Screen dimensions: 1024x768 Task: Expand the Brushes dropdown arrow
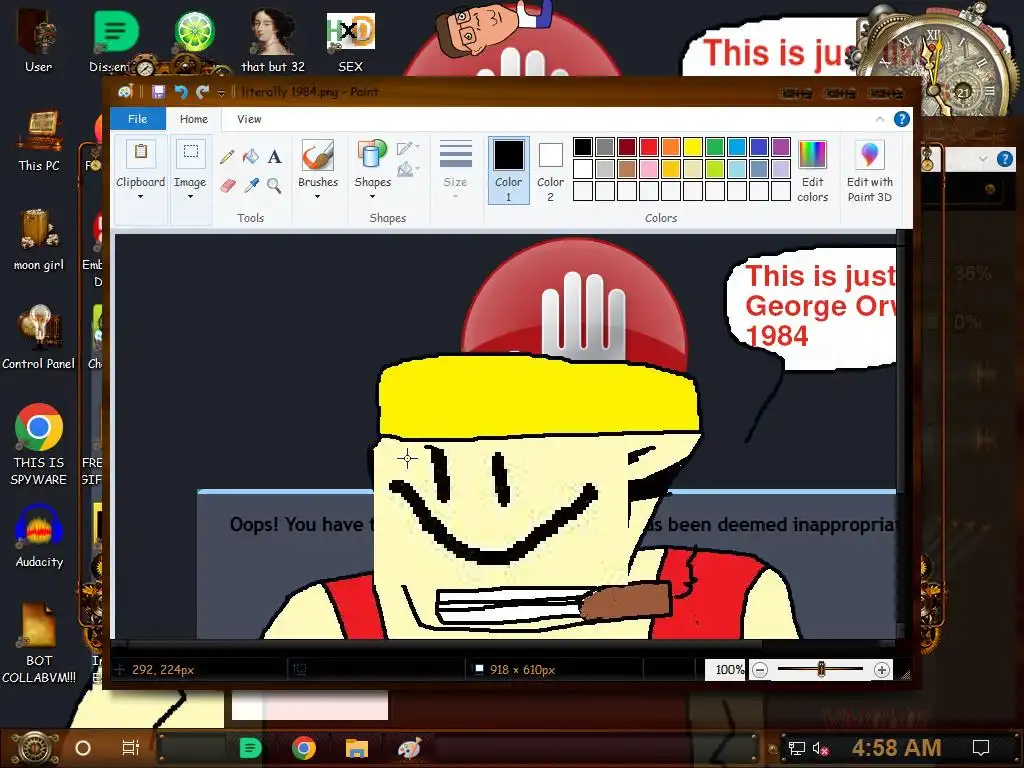click(x=317, y=197)
